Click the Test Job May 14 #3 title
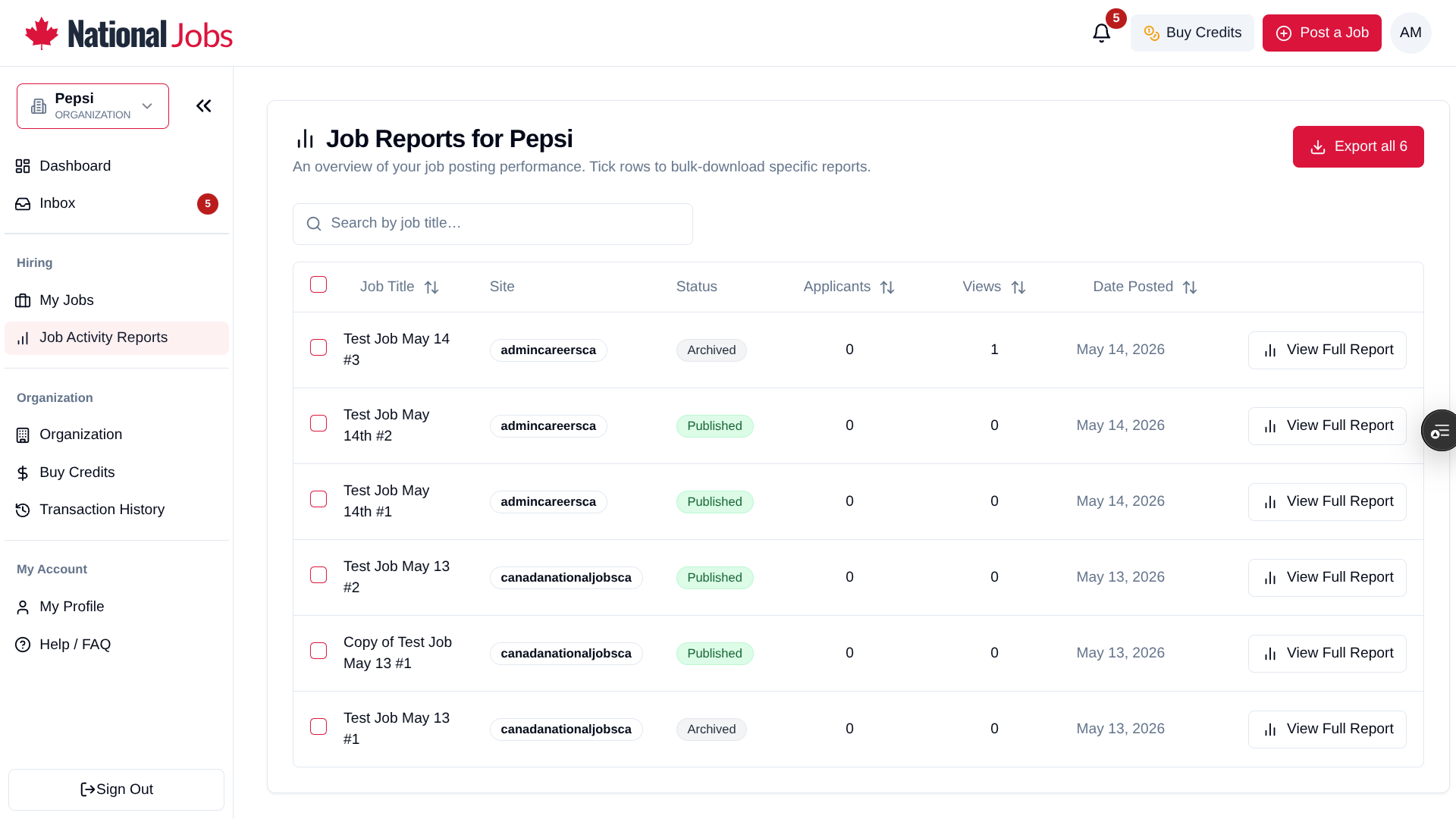Image resolution: width=1456 pixels, height=819 pixels. pos(397,350)
